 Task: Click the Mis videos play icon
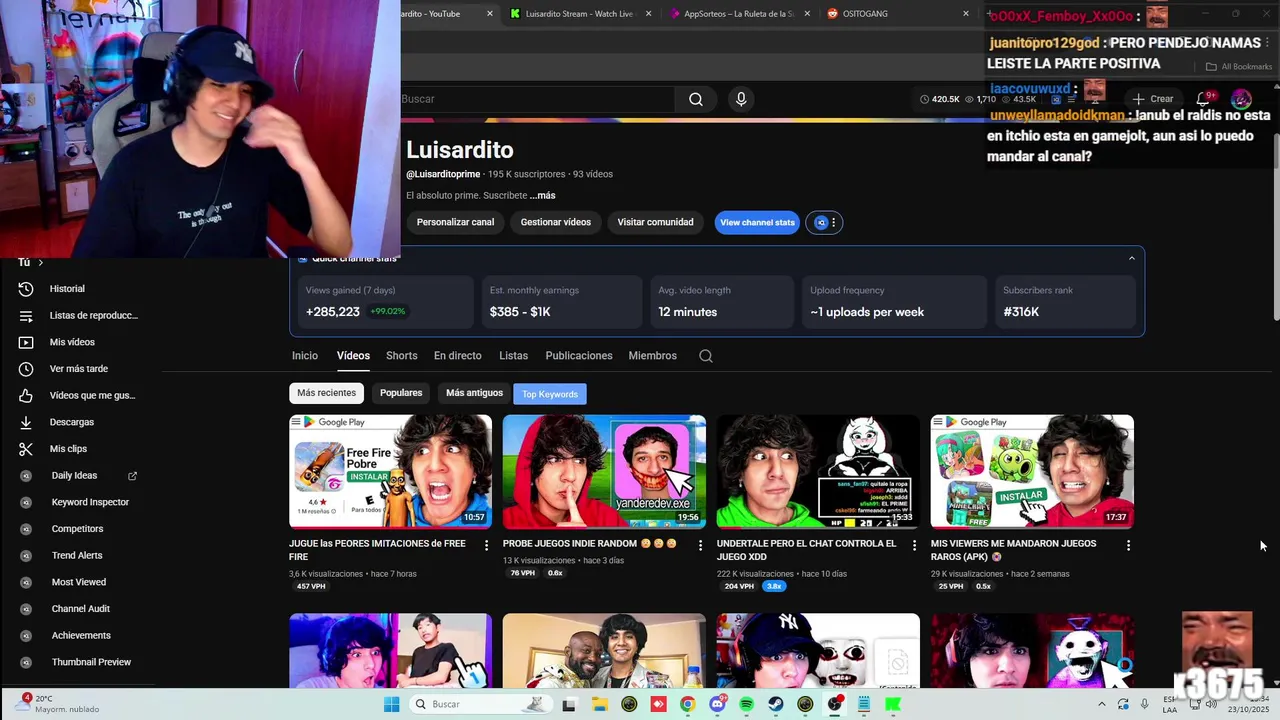(26, 342)
